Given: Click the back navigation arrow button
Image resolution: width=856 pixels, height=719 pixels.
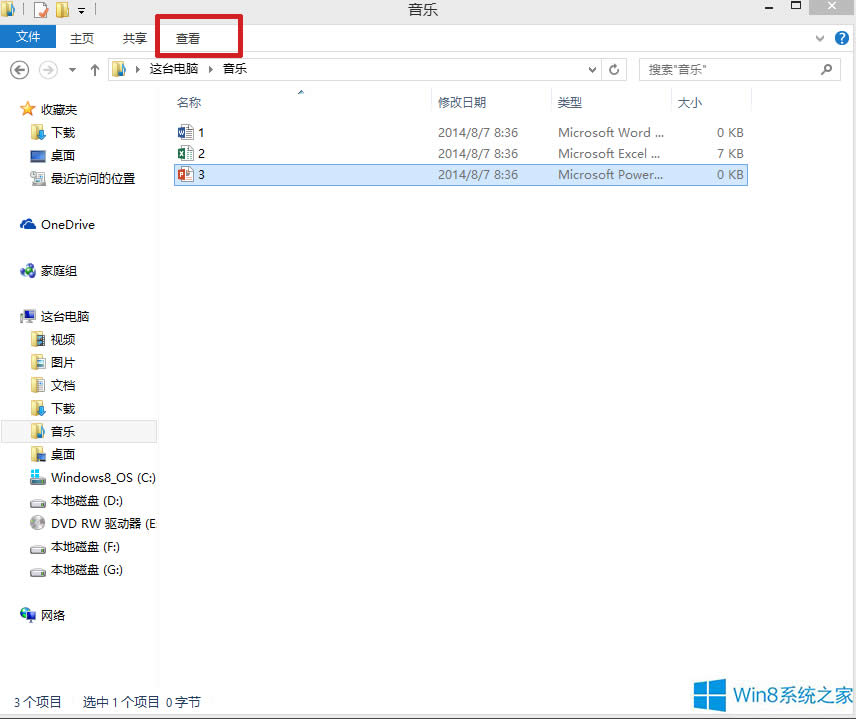Looking at the screenshot, I should (19, 69).
